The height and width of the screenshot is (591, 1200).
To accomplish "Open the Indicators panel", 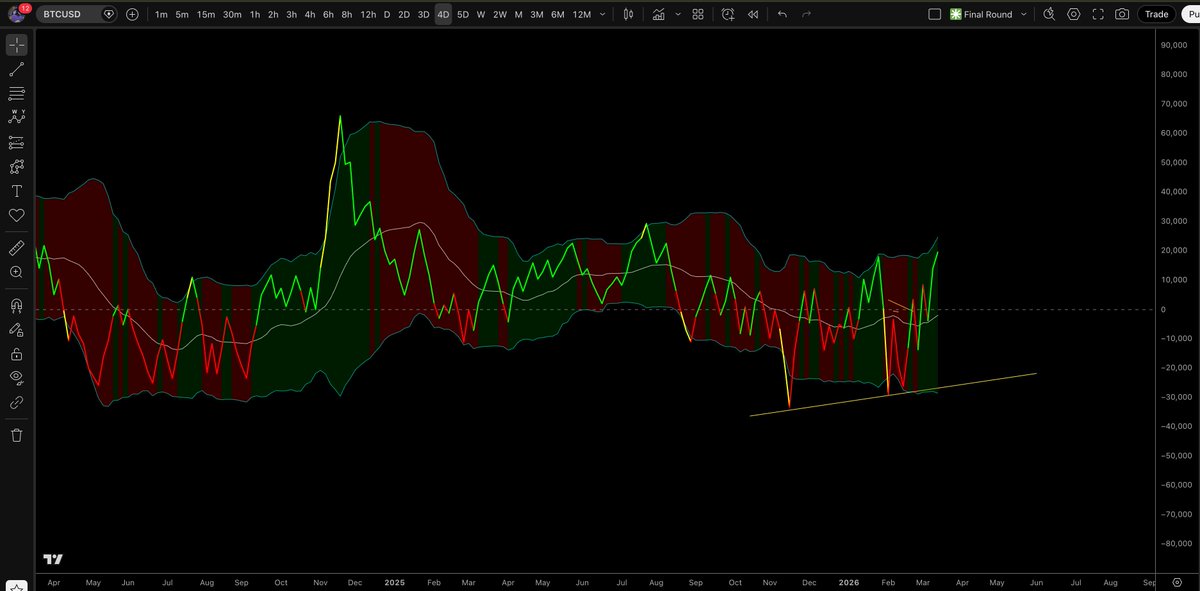I will 658,14.
